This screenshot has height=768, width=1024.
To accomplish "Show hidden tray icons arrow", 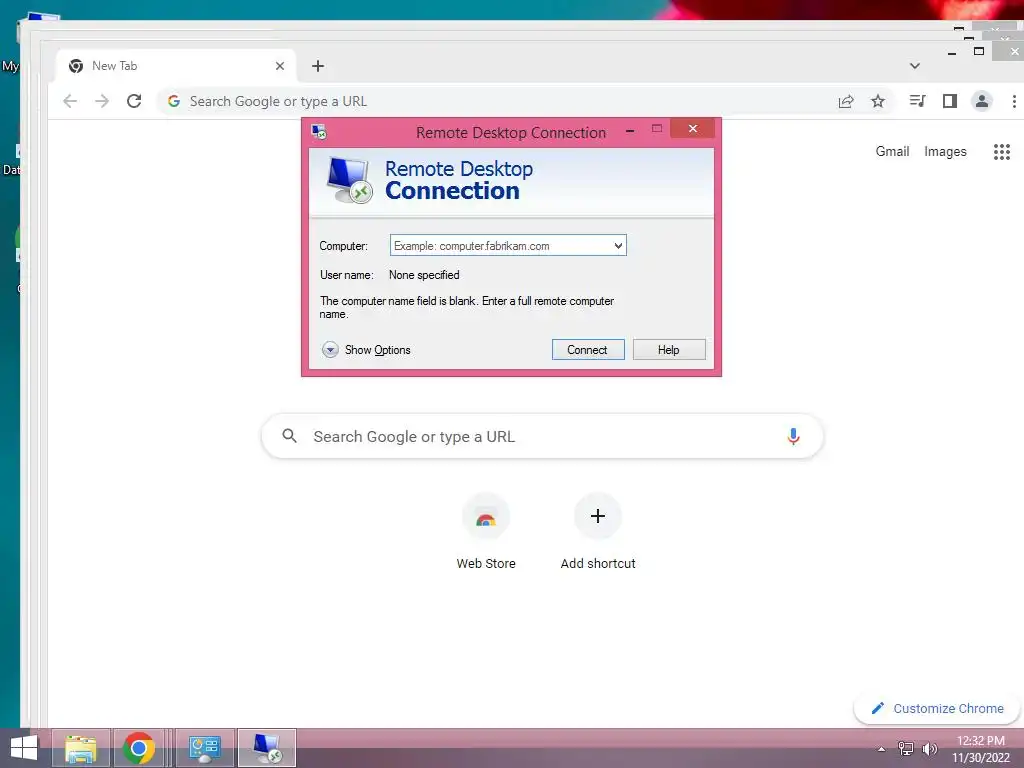I will 882,749.
